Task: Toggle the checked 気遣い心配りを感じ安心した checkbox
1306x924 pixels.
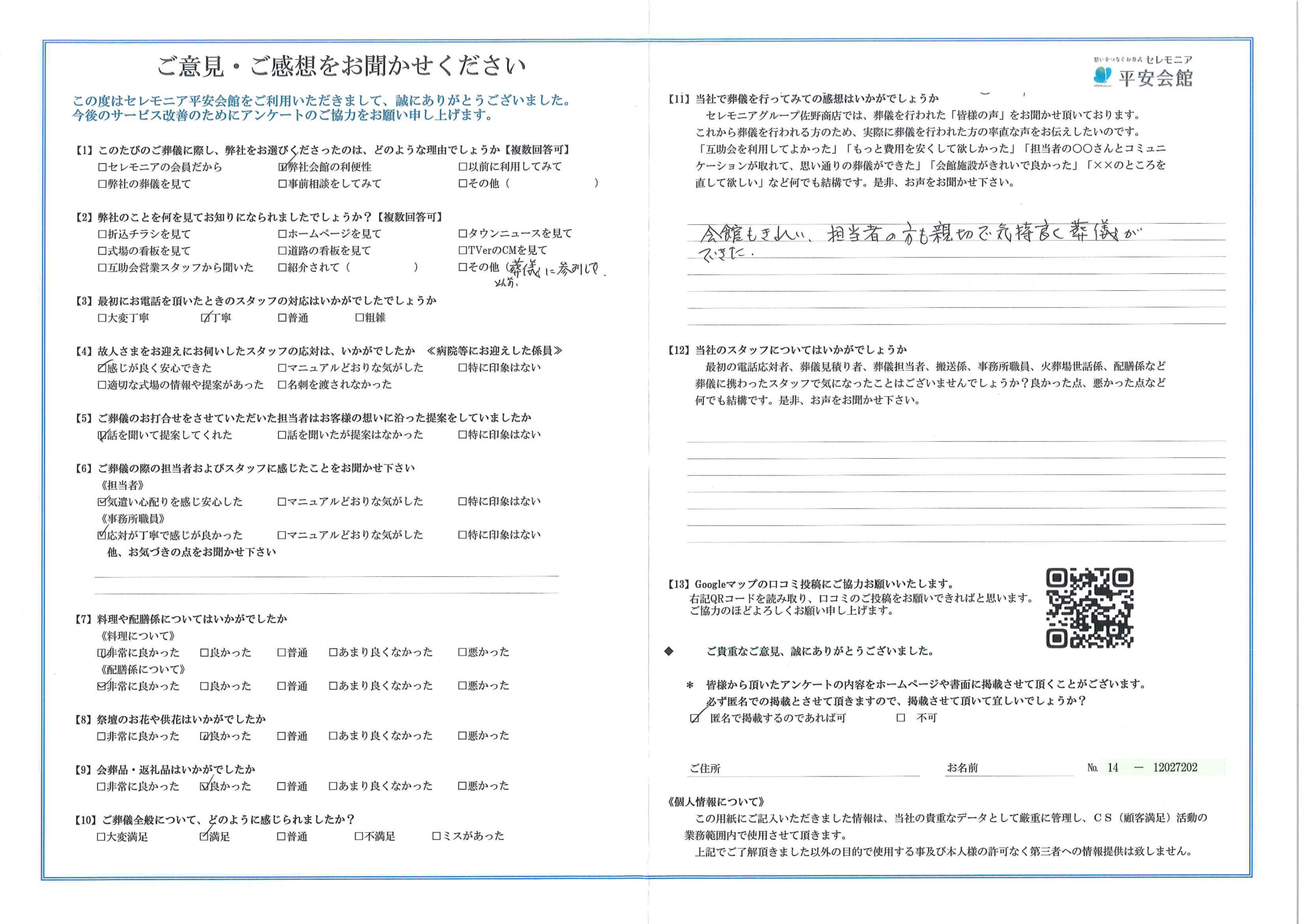Action: [103, 502]
